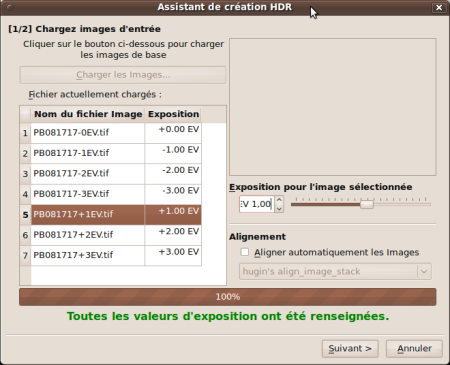Select row PB081717-2EV.tif
Screen dimensions: 450x365
pos(111,174)
